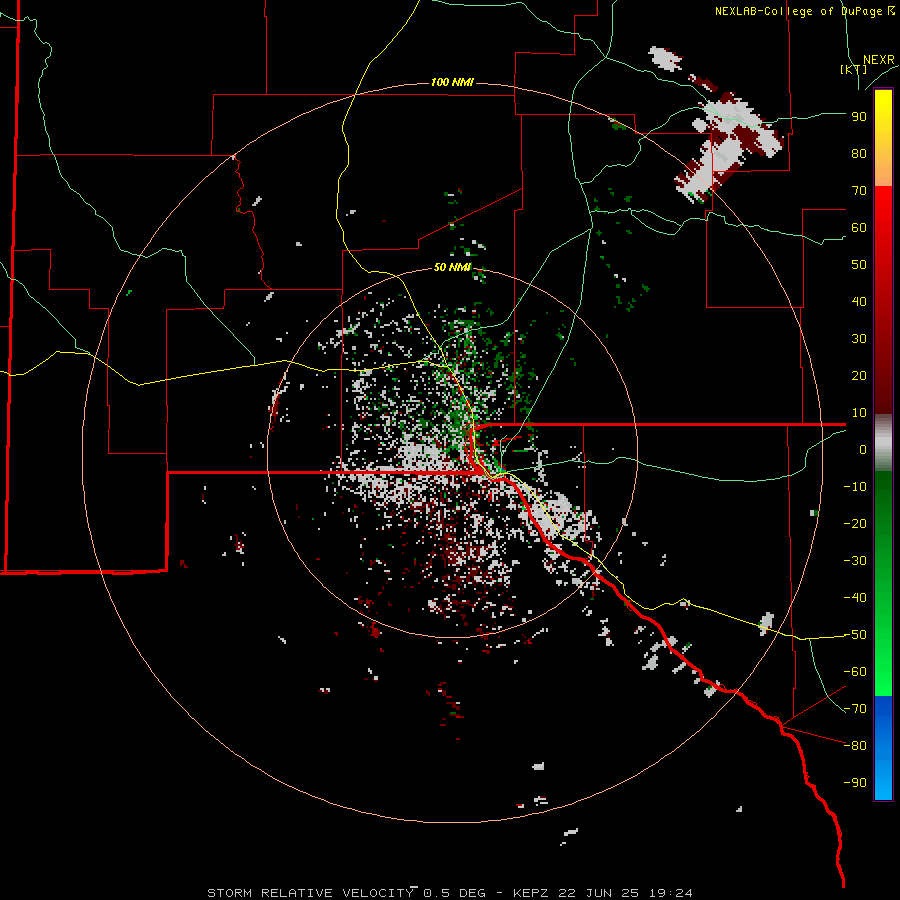
Task: Click the 20 value on velocity scale
Action: click(859, 375)
